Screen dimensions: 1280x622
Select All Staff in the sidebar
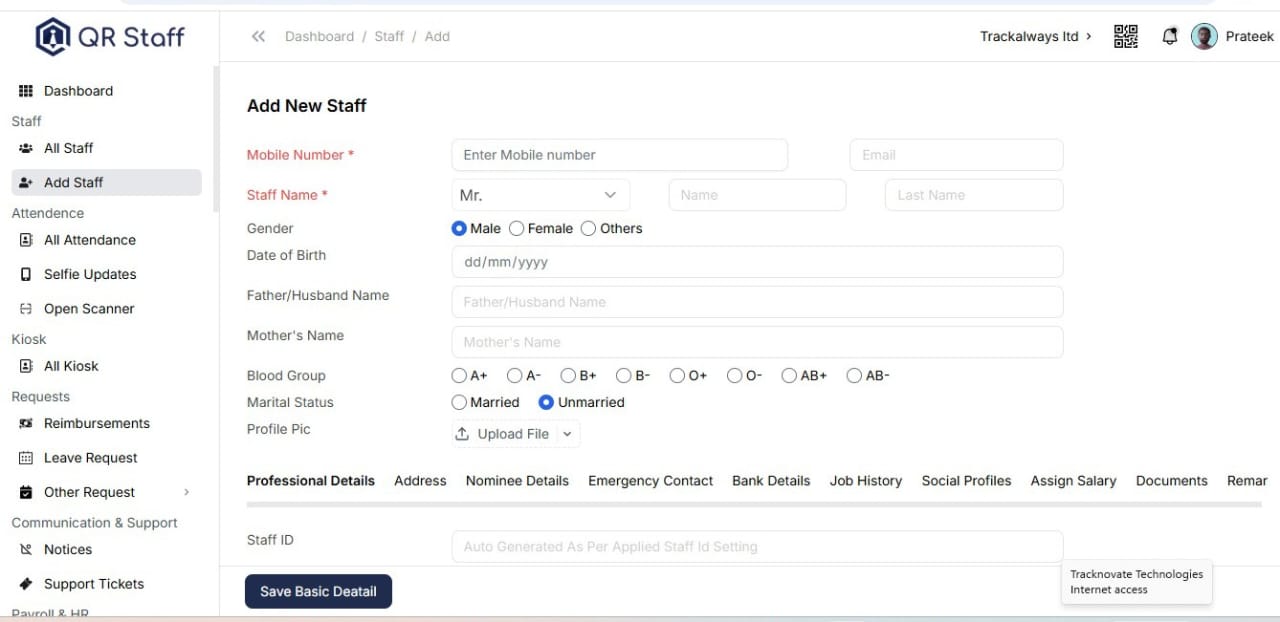pos(69,147)
